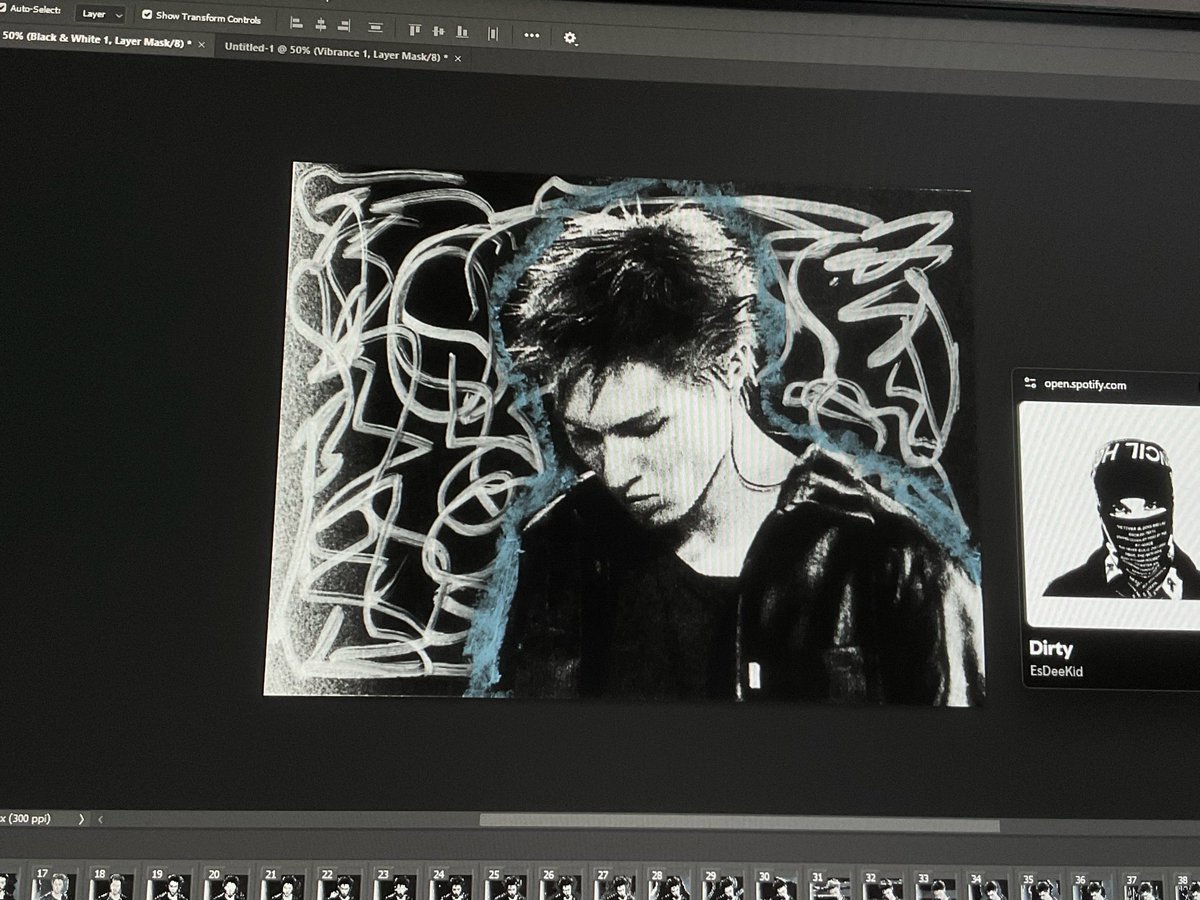Screen dimensions: 1200x900
Task: Align vertical centers of layers
Action: point(438,31)
